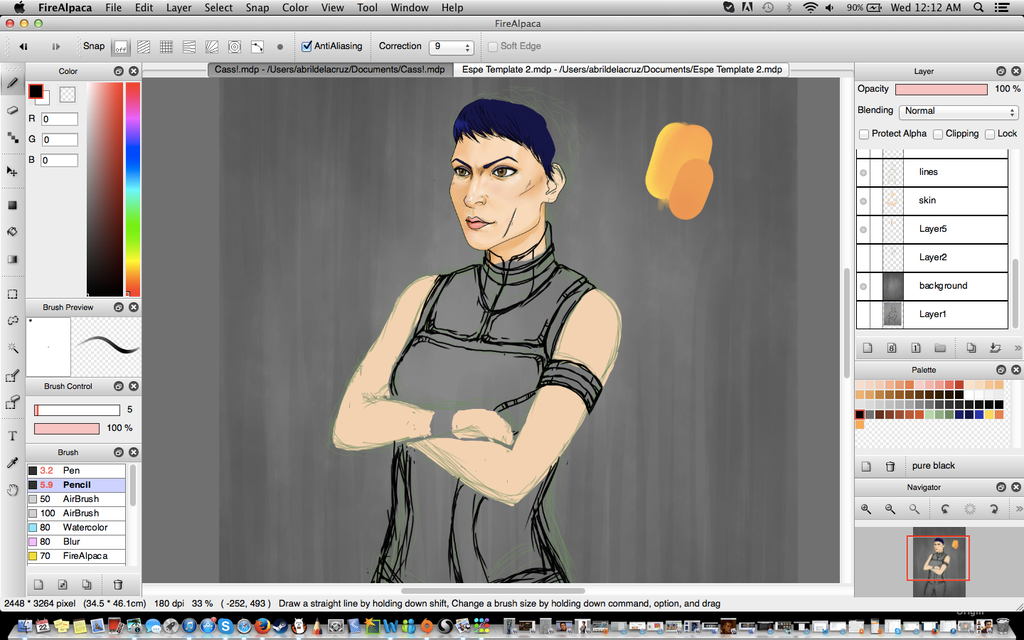Select the Bucket fill tool

[13, 231]
